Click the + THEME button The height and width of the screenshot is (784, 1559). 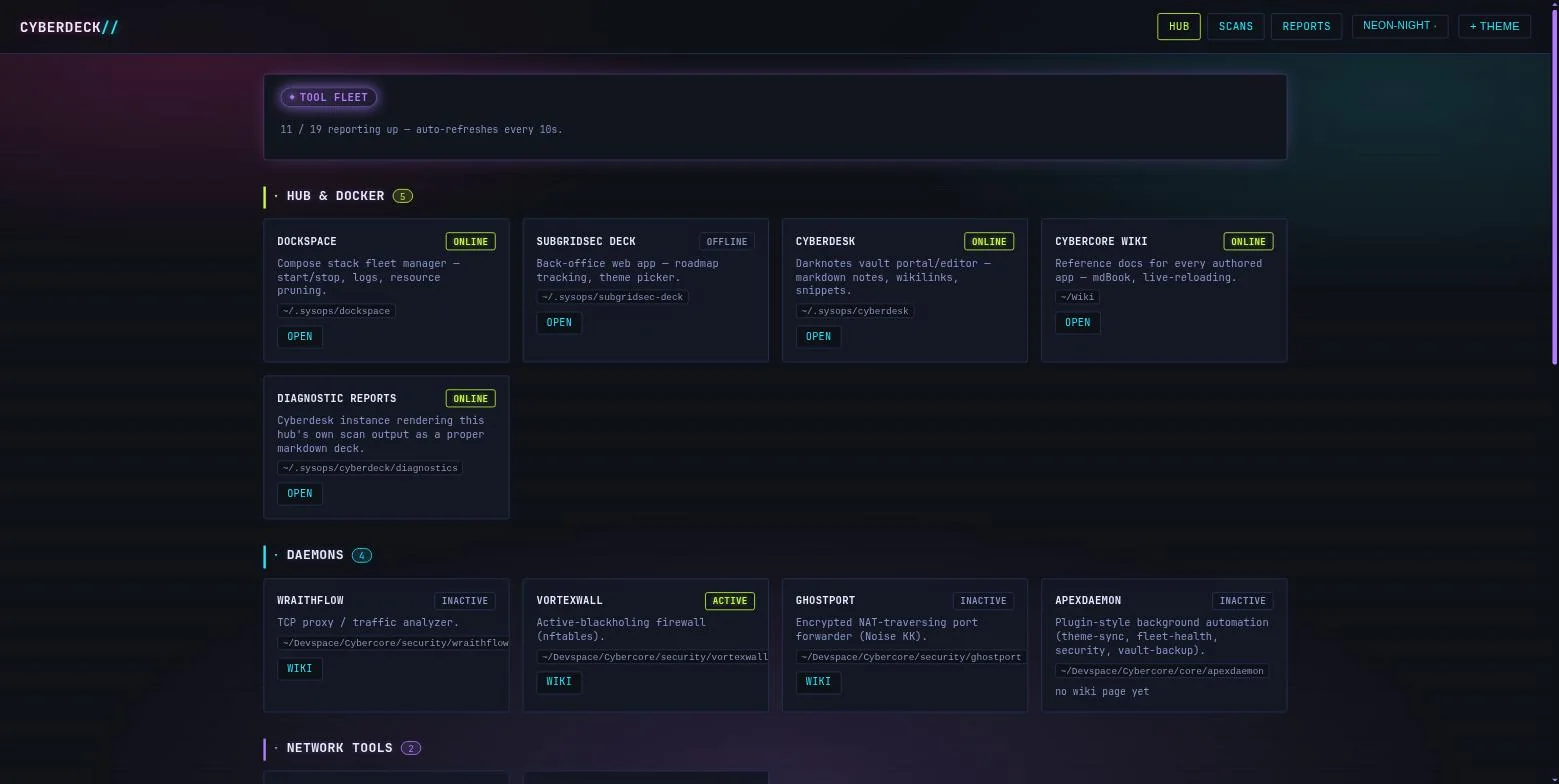(1494, 26)
